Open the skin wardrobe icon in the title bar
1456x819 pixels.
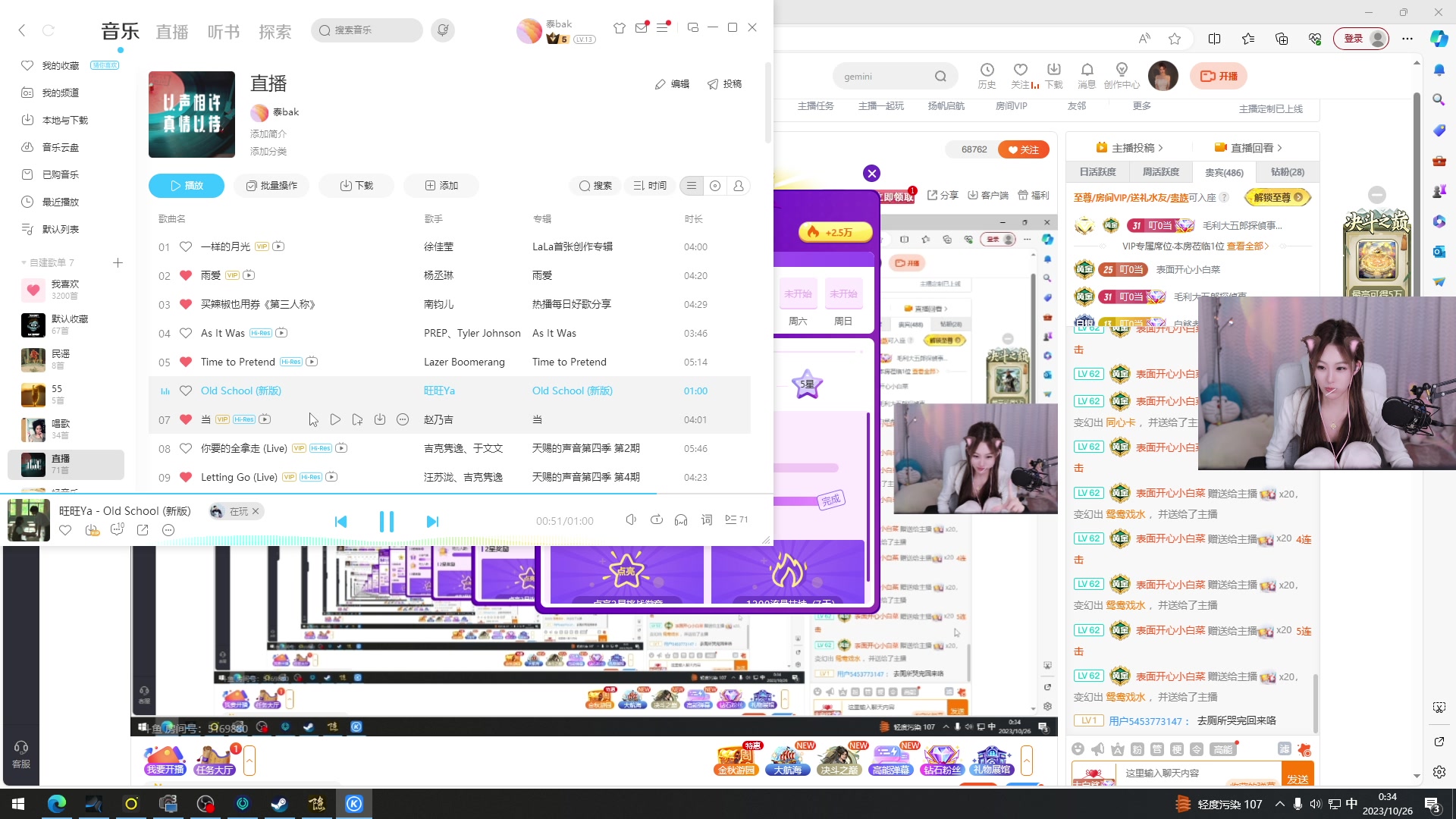620,28
